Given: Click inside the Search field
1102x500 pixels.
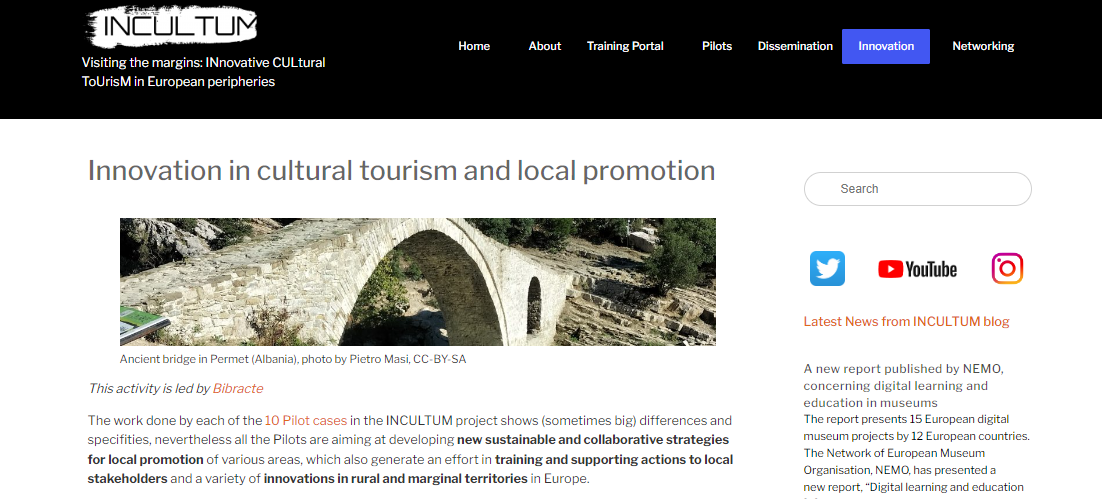Looking at the screenshot, I should (917, 188).
